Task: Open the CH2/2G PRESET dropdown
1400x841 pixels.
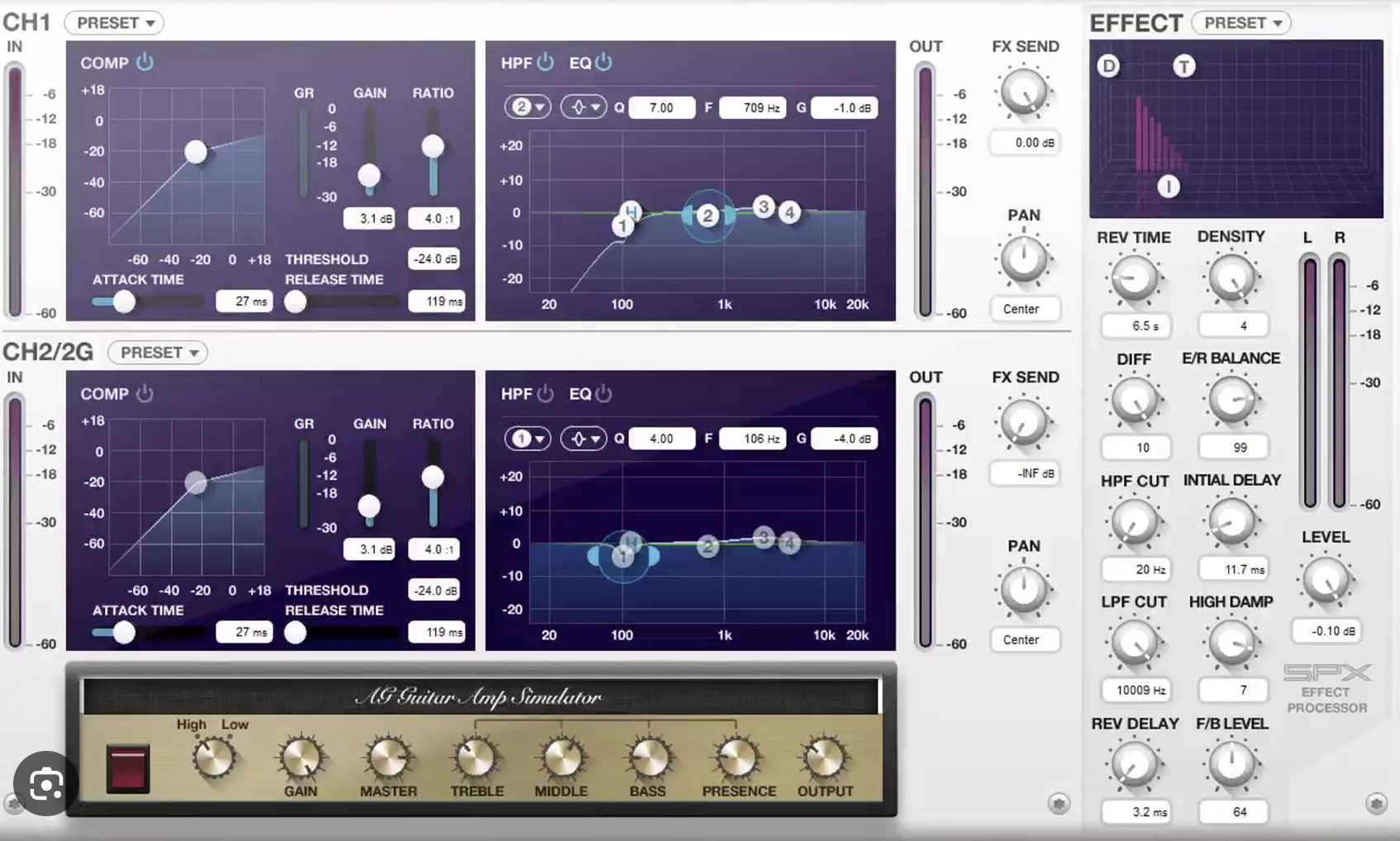Action: (x=158, y=353)
